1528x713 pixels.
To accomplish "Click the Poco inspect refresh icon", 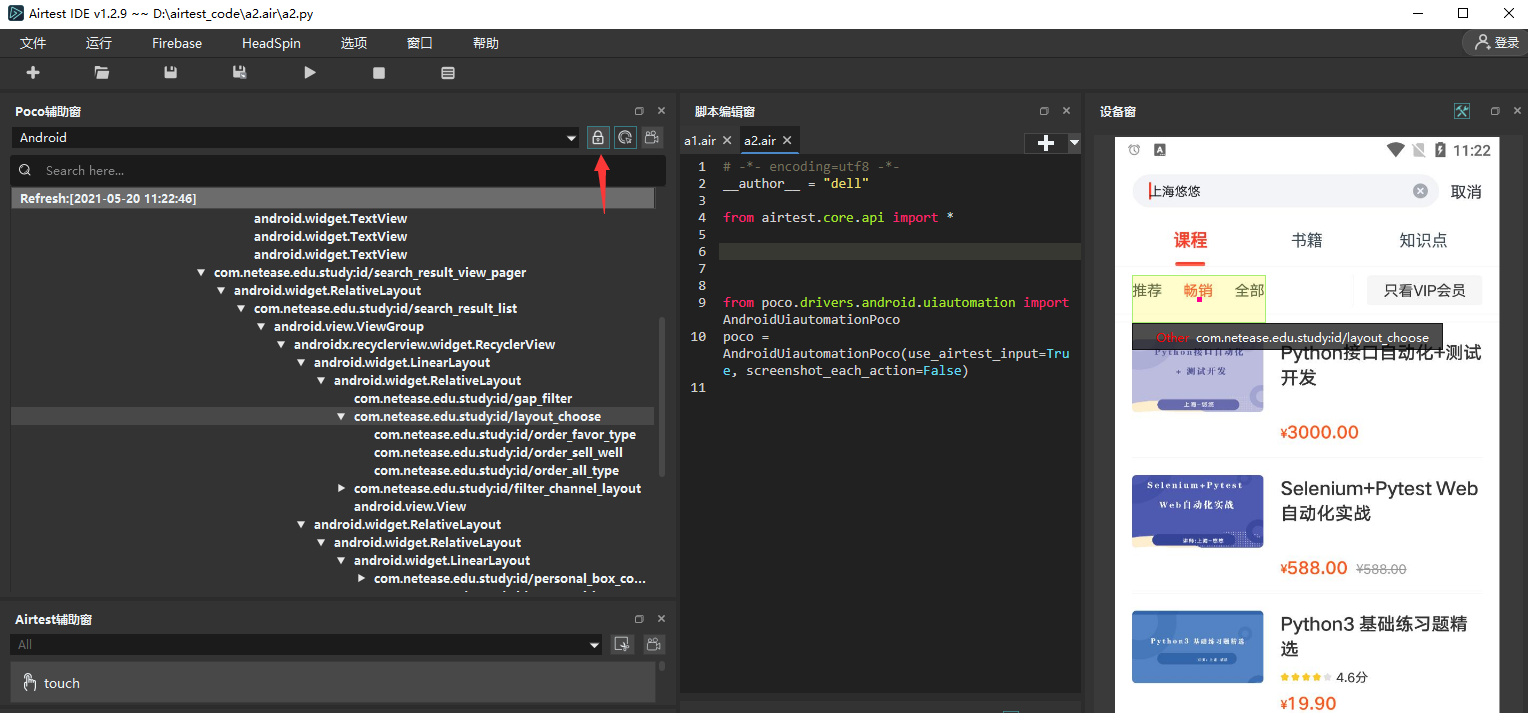I will pyautogui.click(x=625, y=138).
